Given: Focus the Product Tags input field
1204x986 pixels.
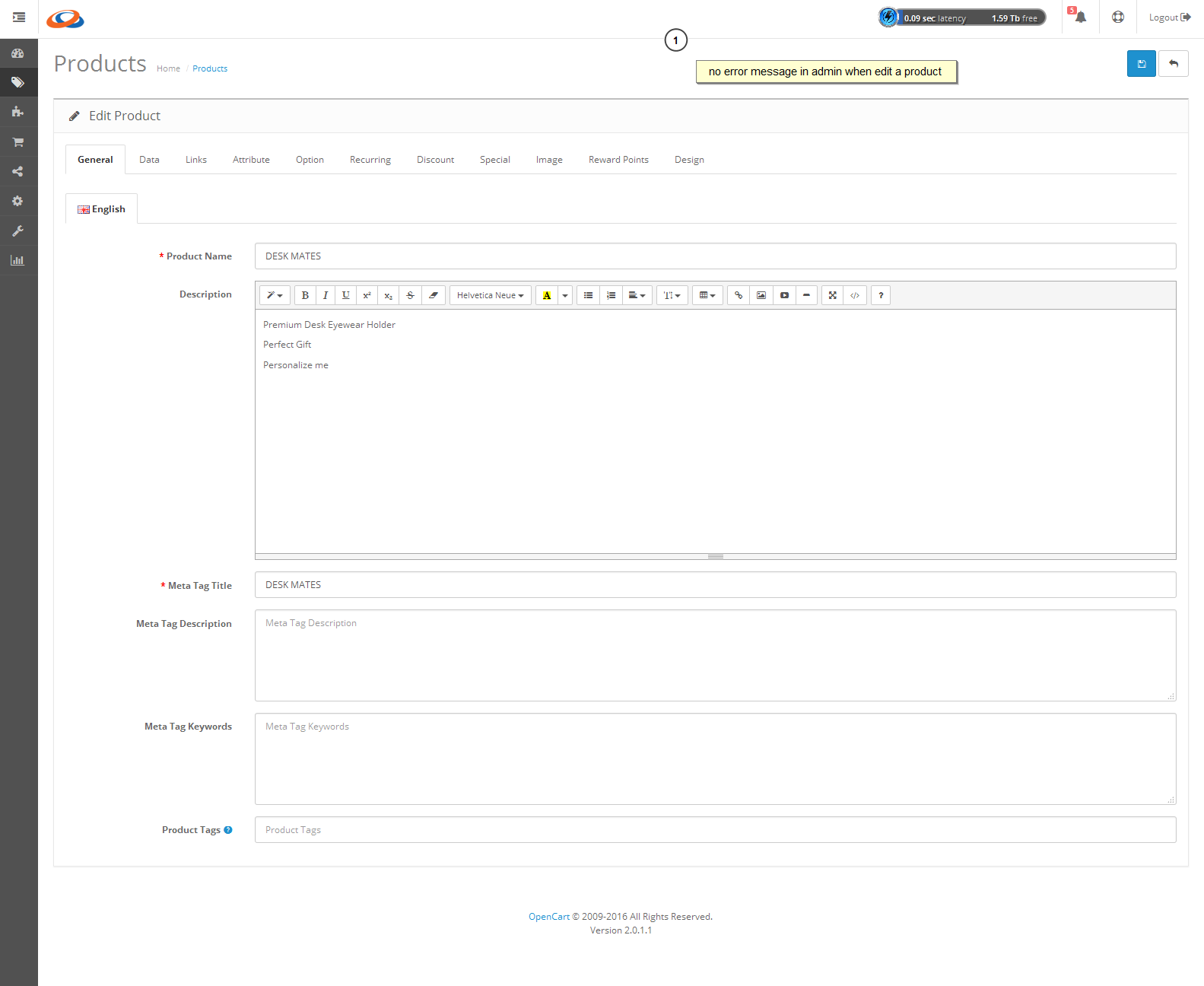Looking at the screenshot, I should click(x=715, y=830).
